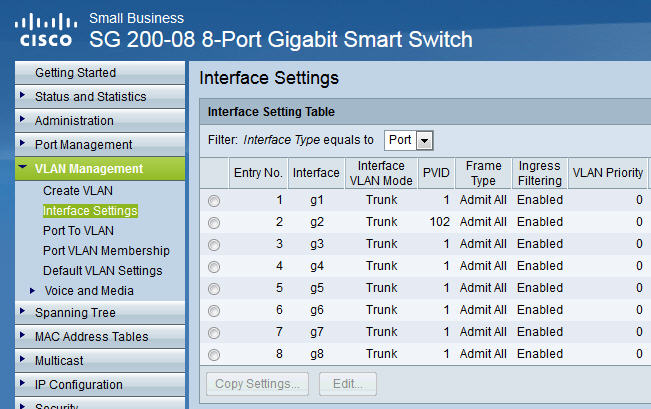Click the Interface VLAN Mode column header
Viewport: 651px width, 409px height.
pyautogui.click(x=381, y=173)
